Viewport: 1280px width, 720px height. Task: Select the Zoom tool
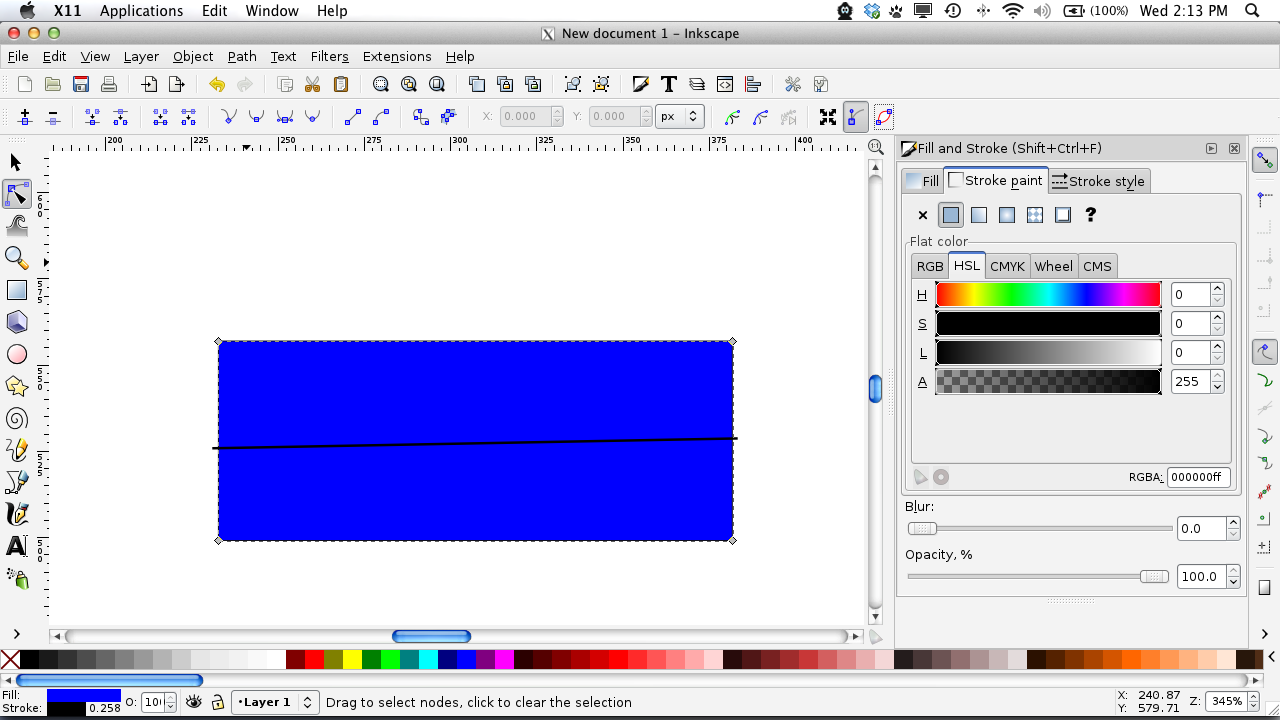coord(16,257)
